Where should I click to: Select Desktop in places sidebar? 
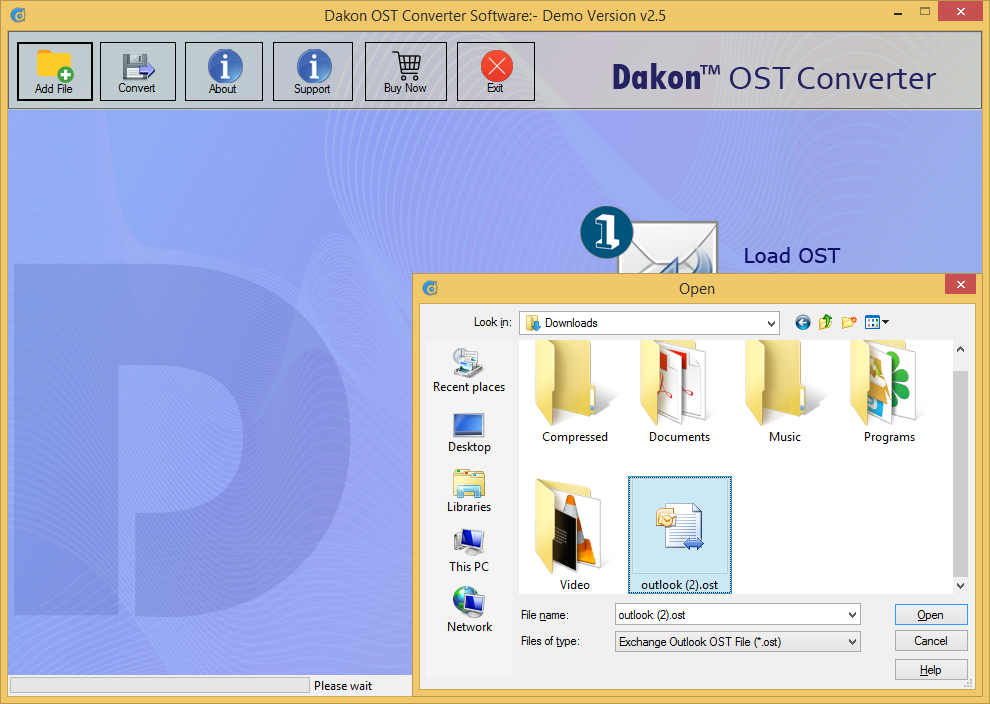(468, 433)
